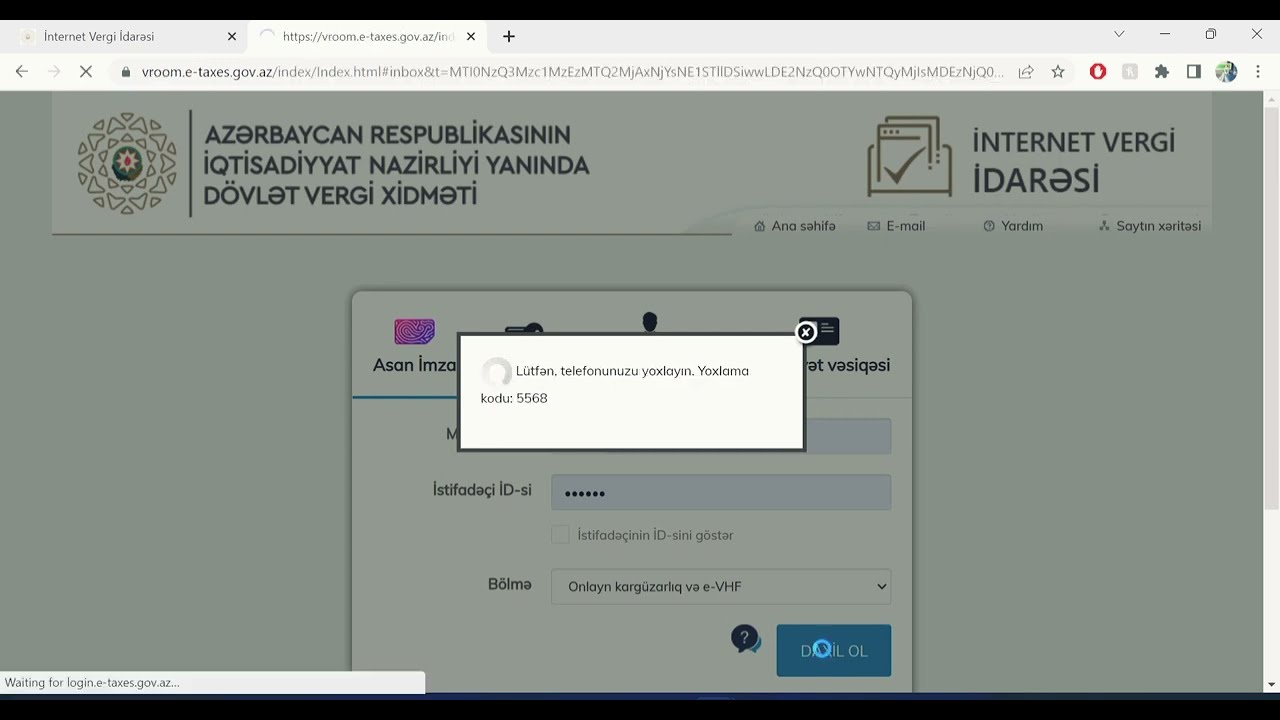The height and width of the screenshot is (720, 1280).
Task: Go forward in browser history
Action: [x=54, y=72]
